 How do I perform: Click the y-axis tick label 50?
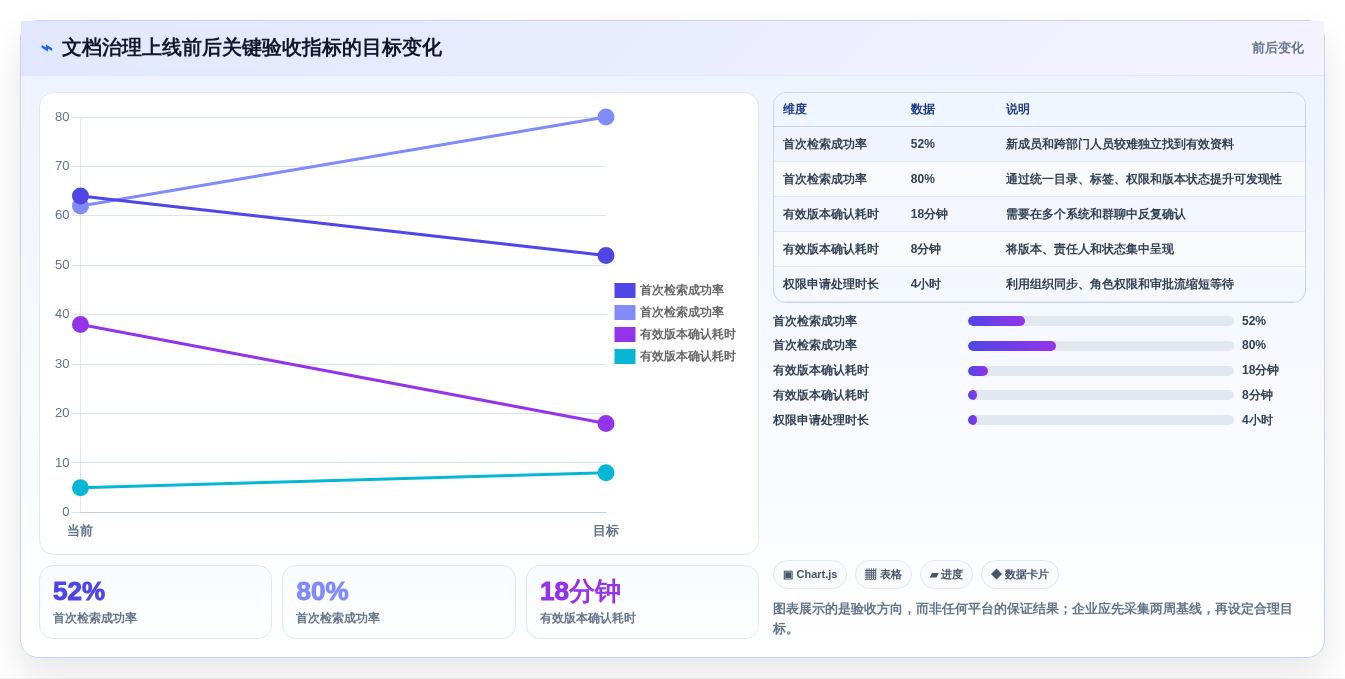pyautogui.click(x=62, y=265)
